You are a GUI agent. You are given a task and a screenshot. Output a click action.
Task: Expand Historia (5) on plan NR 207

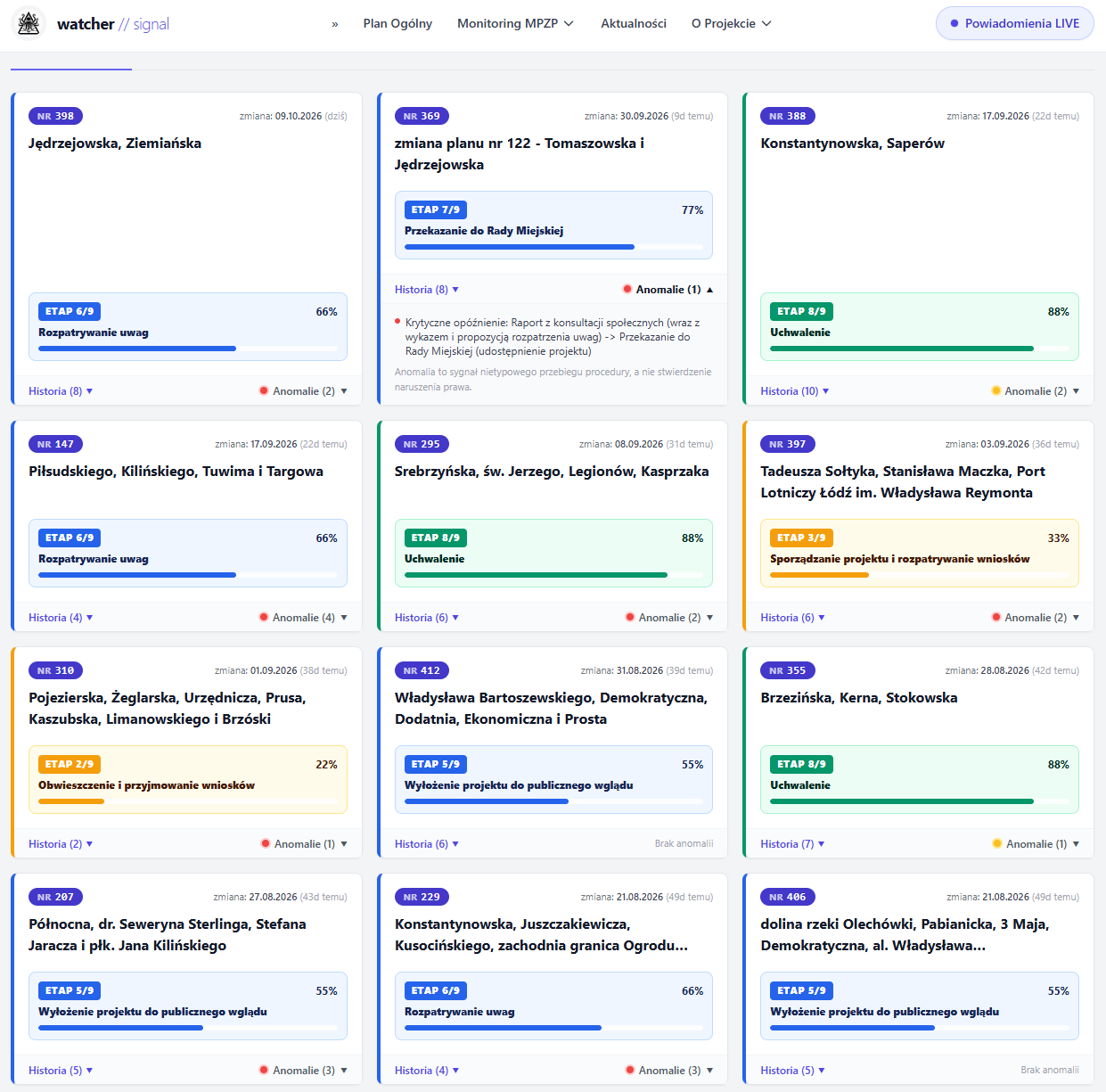[x=61, y=1071]
